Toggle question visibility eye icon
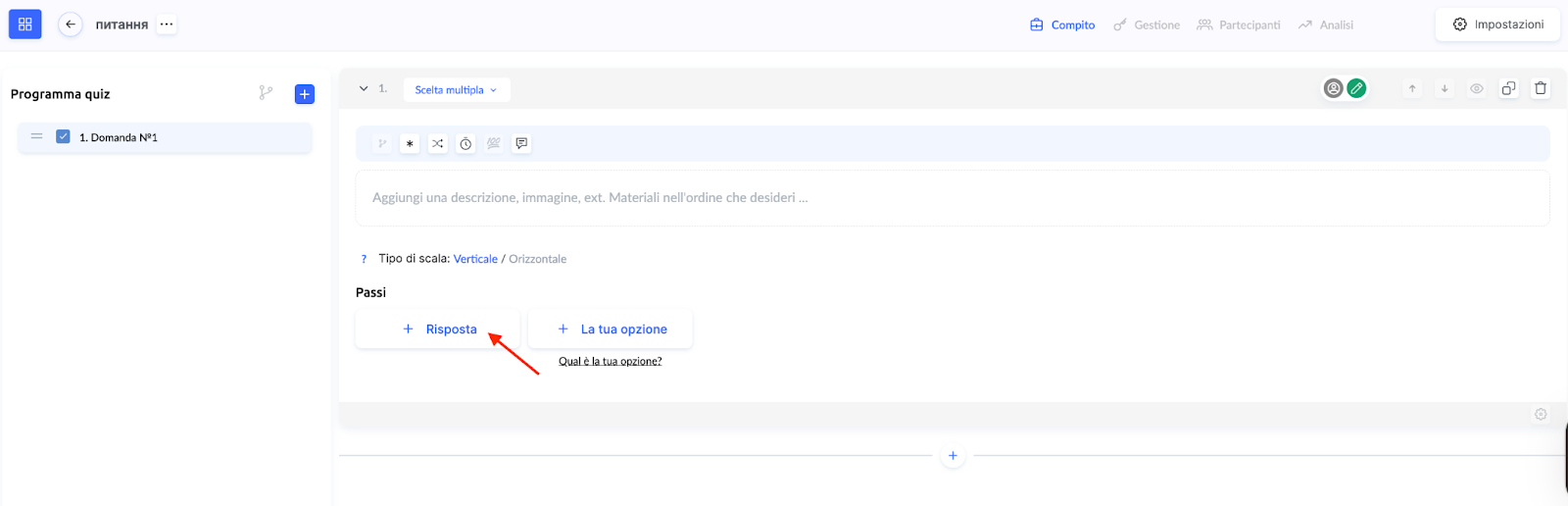This screenshot has width=1568, height=506. tap(1476, 88)
